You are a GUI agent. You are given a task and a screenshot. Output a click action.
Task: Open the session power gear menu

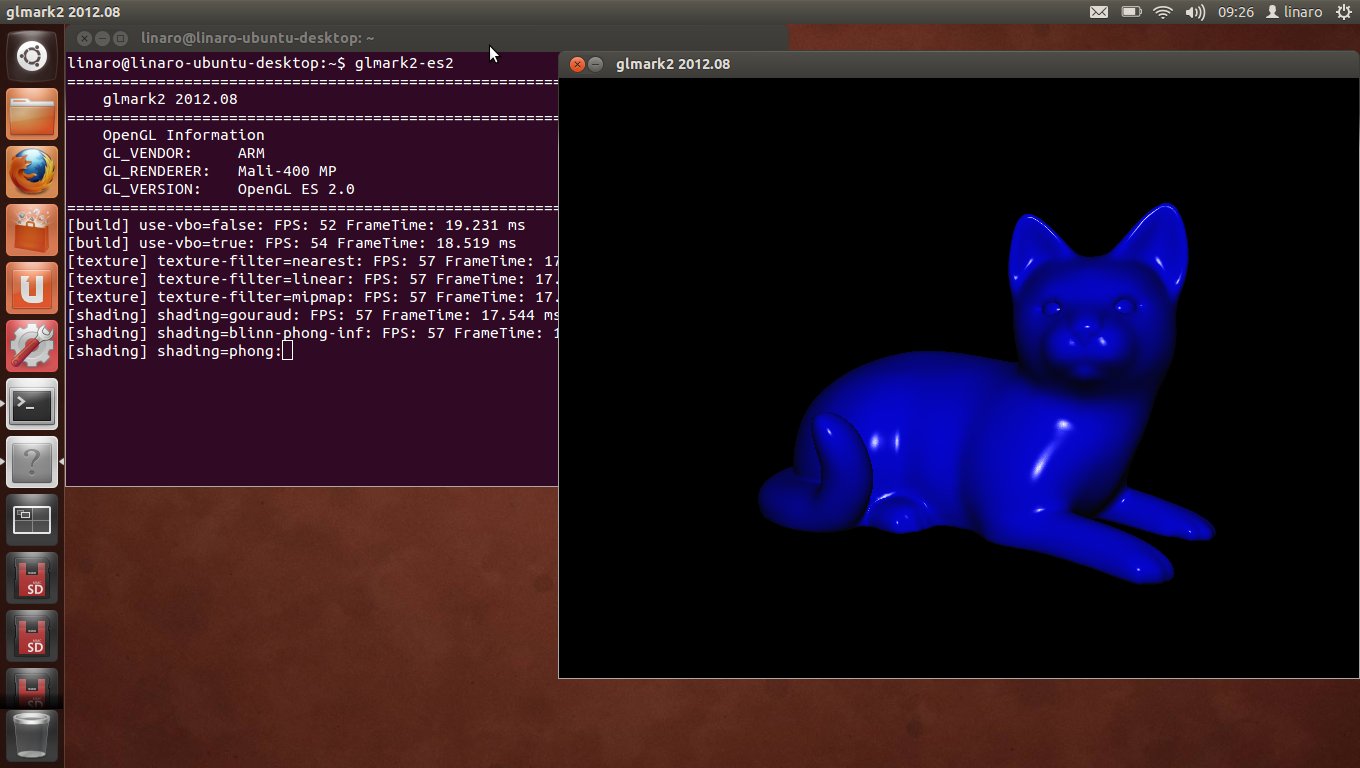[1342, 12]
